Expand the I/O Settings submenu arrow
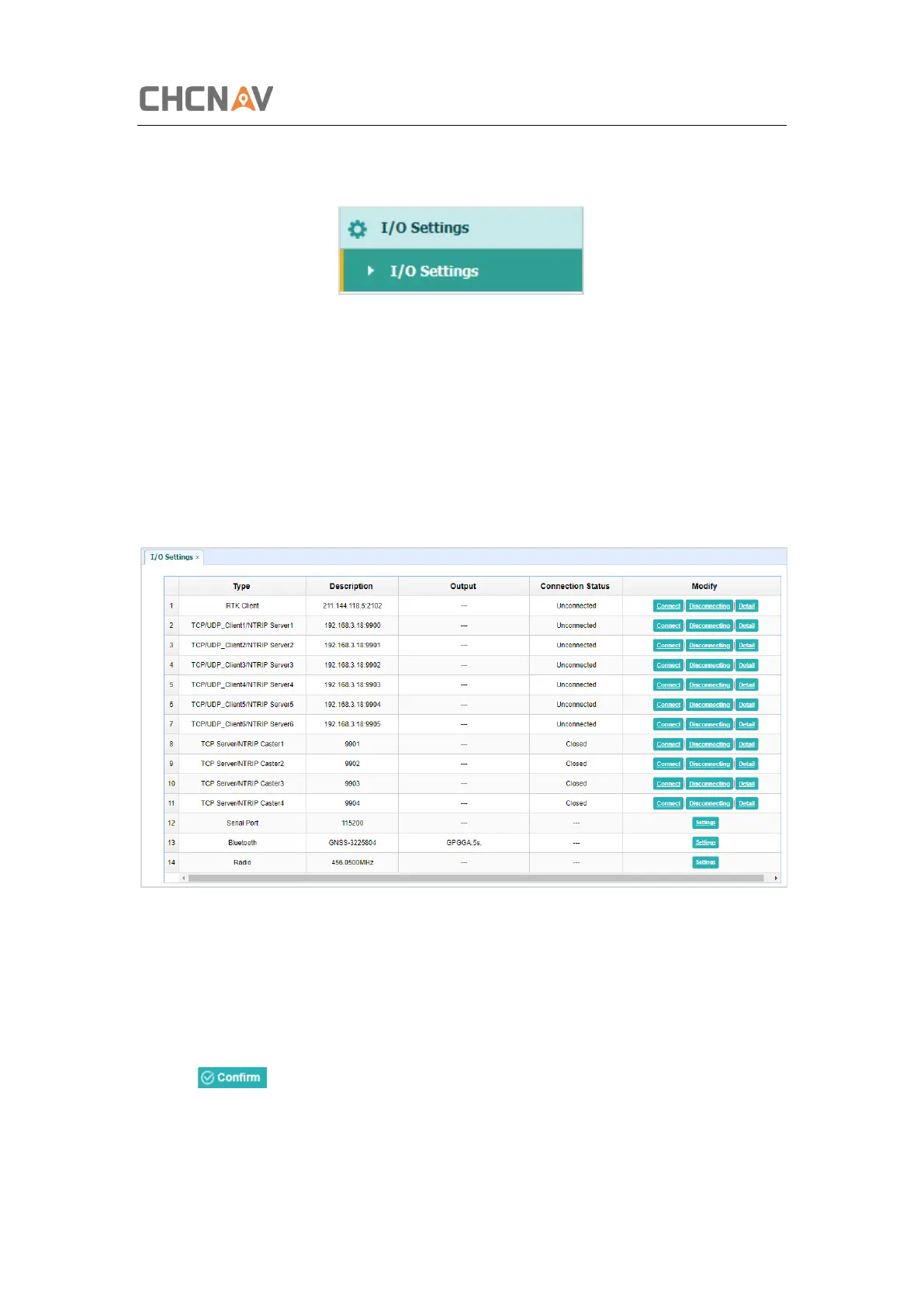 (x=371, y=271)
